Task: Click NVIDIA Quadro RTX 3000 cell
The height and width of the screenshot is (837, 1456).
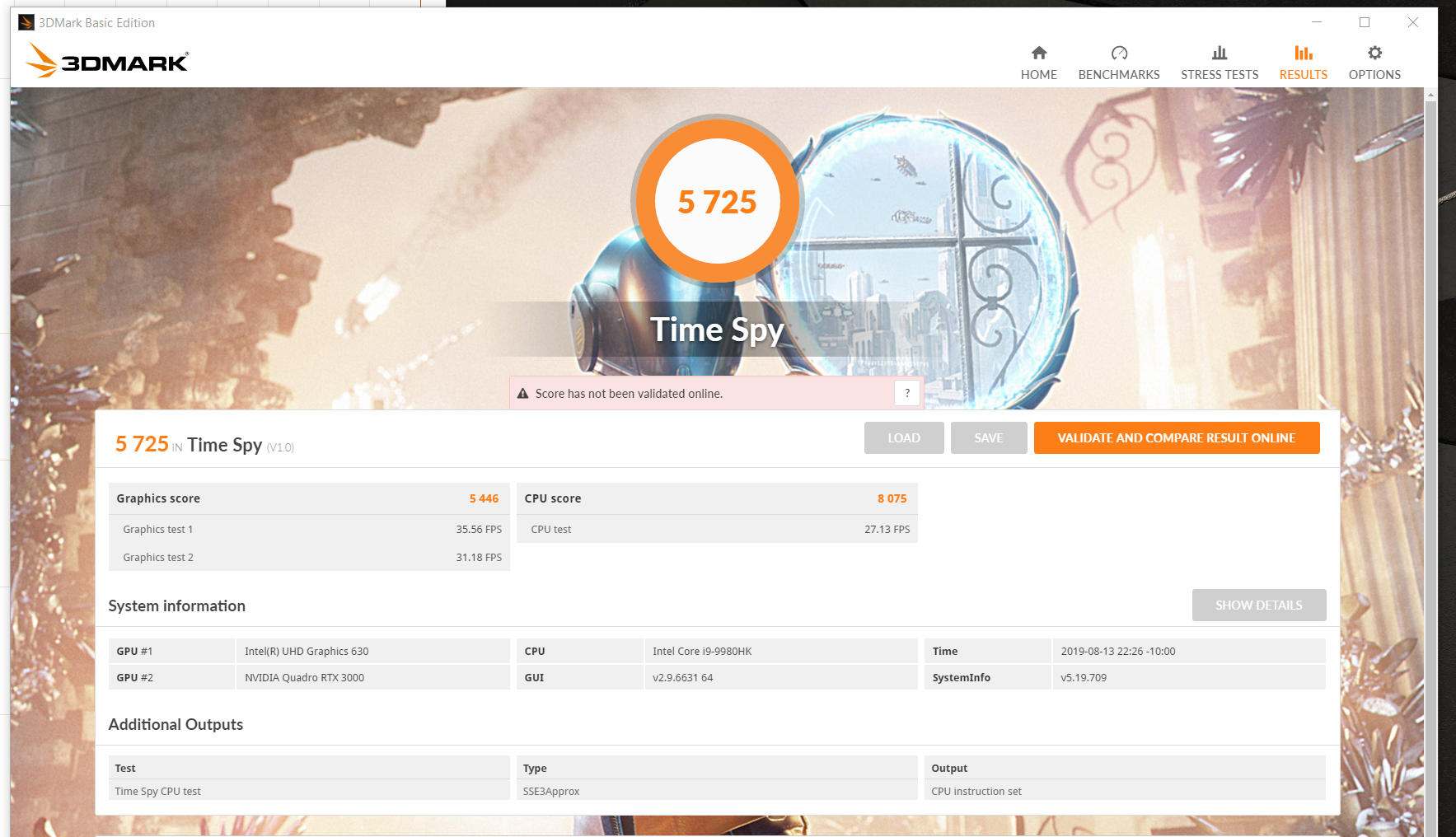Action: pos(372,677)
